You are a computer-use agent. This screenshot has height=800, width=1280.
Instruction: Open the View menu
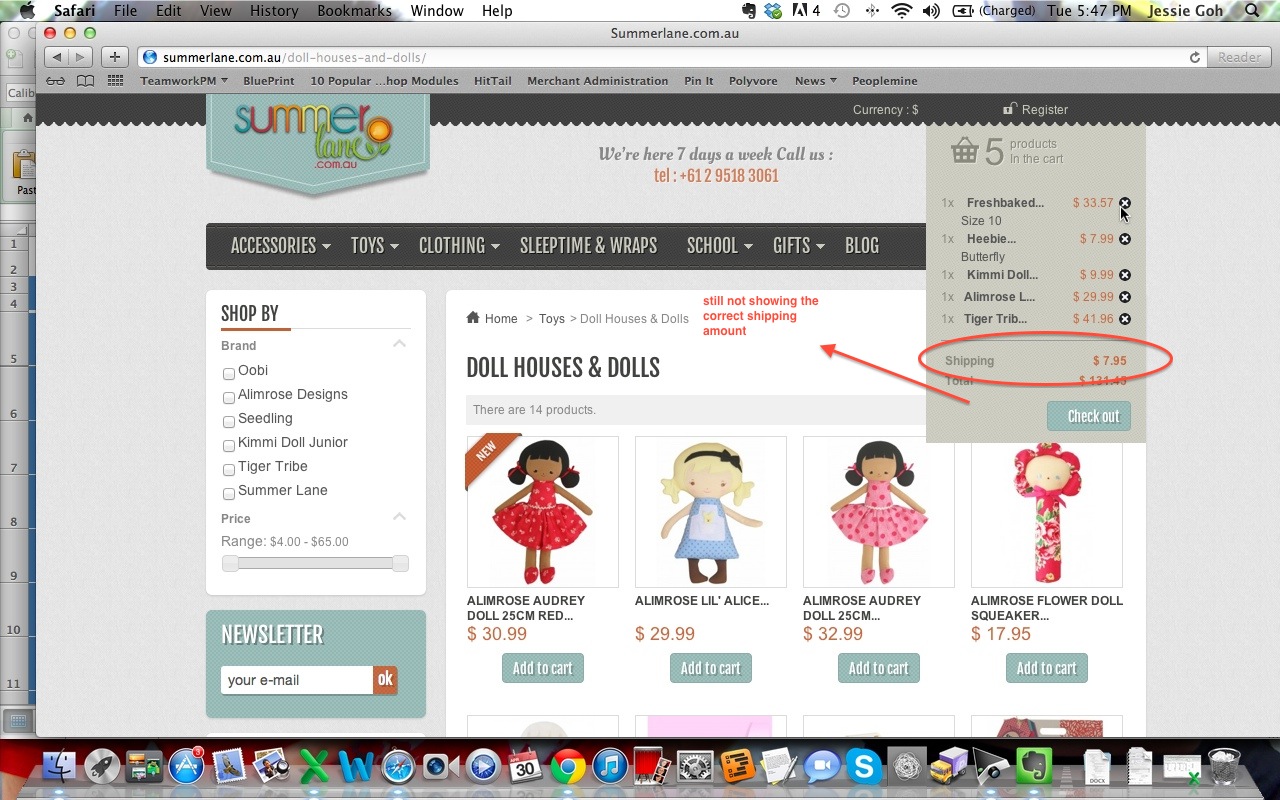(216, 11)
